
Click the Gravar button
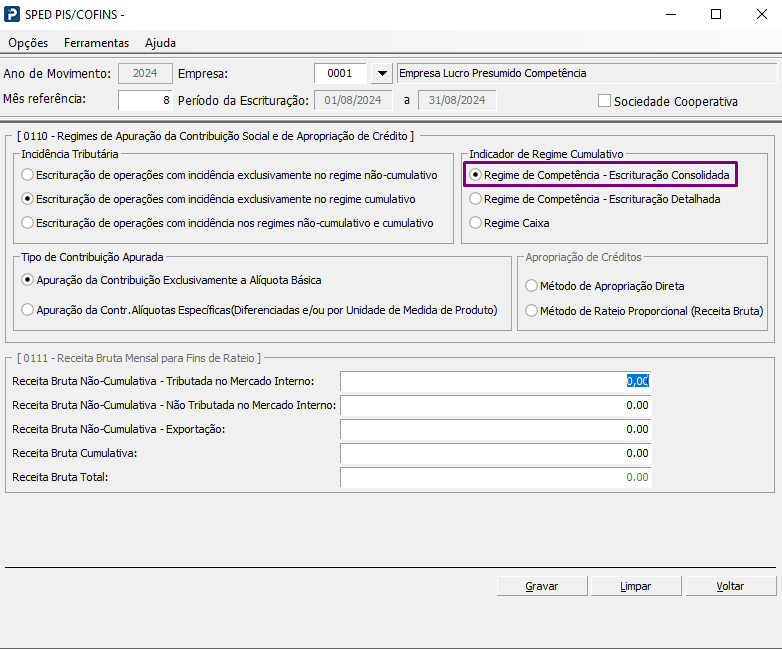point(542,586)
